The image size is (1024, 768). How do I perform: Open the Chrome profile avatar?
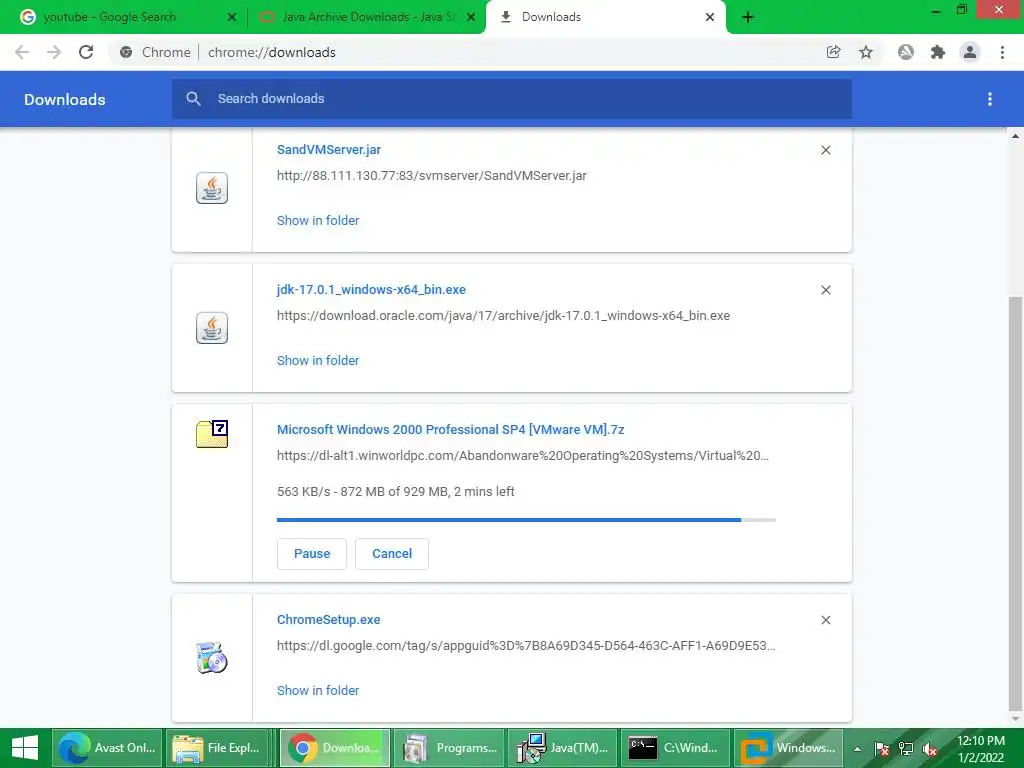[x=970, y=52]
